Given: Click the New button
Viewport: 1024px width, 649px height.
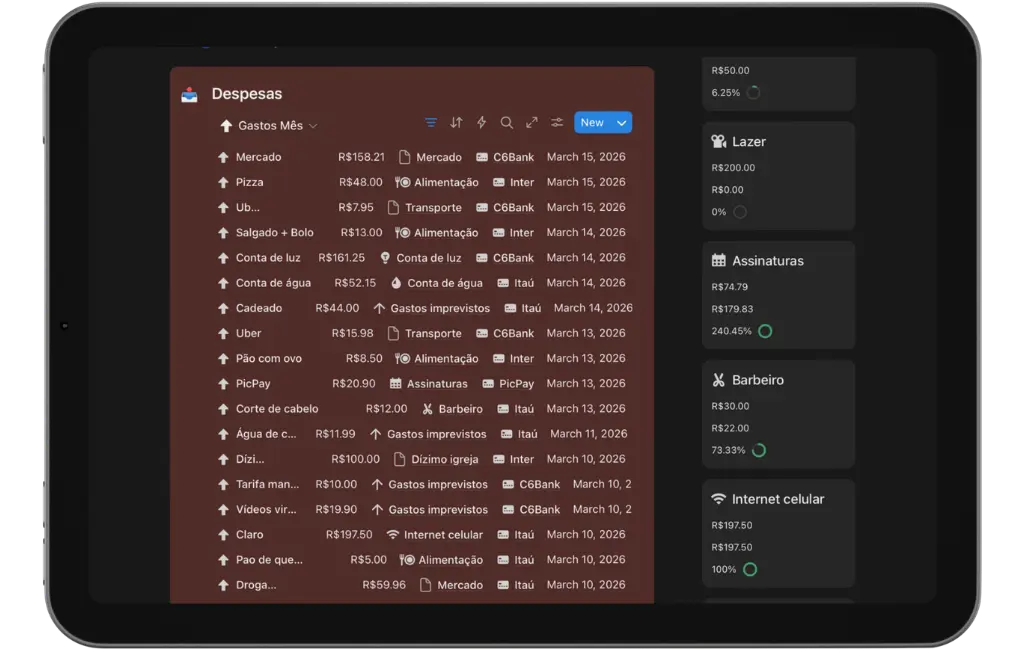Looking at the screenshot, I should tap(592, 123).
